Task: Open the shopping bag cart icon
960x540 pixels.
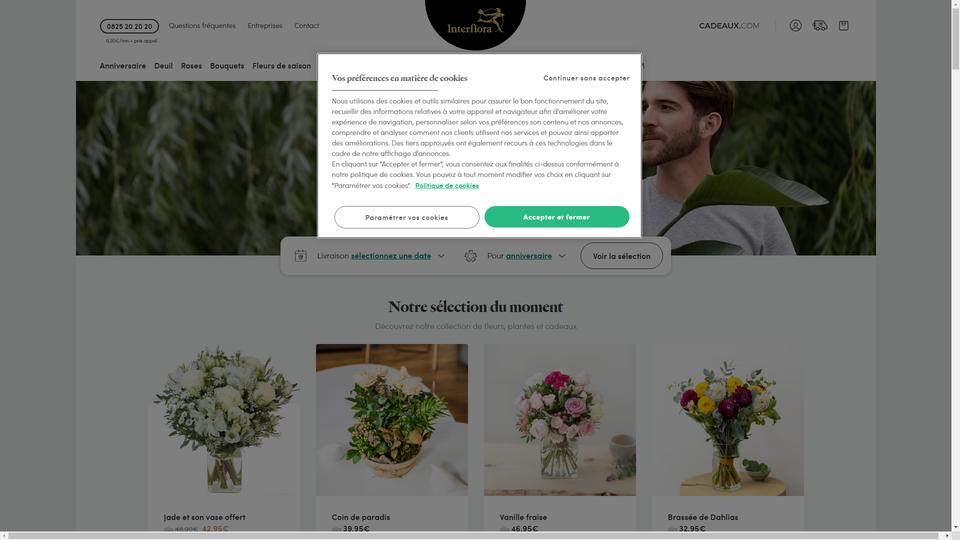Action: click(x=844, y=26)
